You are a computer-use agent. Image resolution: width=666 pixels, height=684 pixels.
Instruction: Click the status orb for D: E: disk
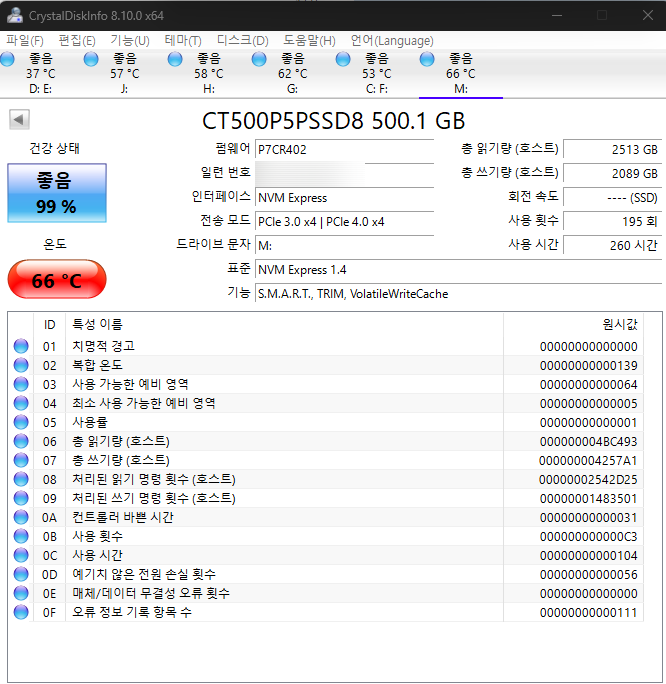[x=7, y=59]
